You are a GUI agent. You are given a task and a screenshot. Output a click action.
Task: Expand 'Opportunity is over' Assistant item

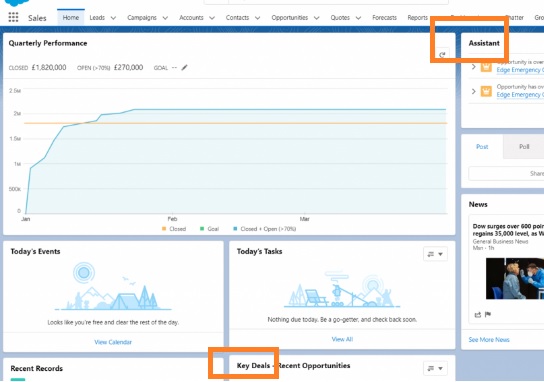click(474, 67)
